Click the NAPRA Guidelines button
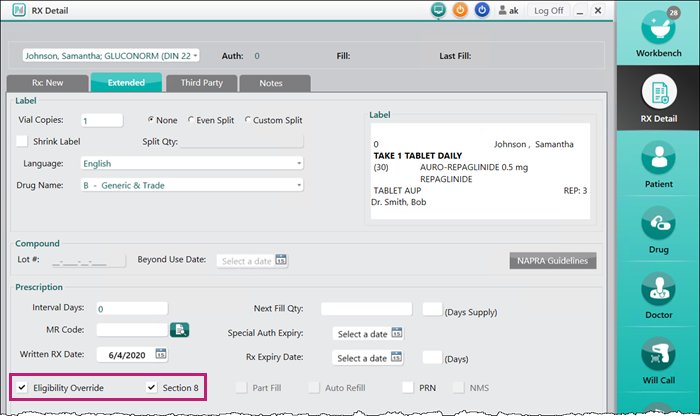This screenshot has height=417, width=700. [x=553, y=261]
